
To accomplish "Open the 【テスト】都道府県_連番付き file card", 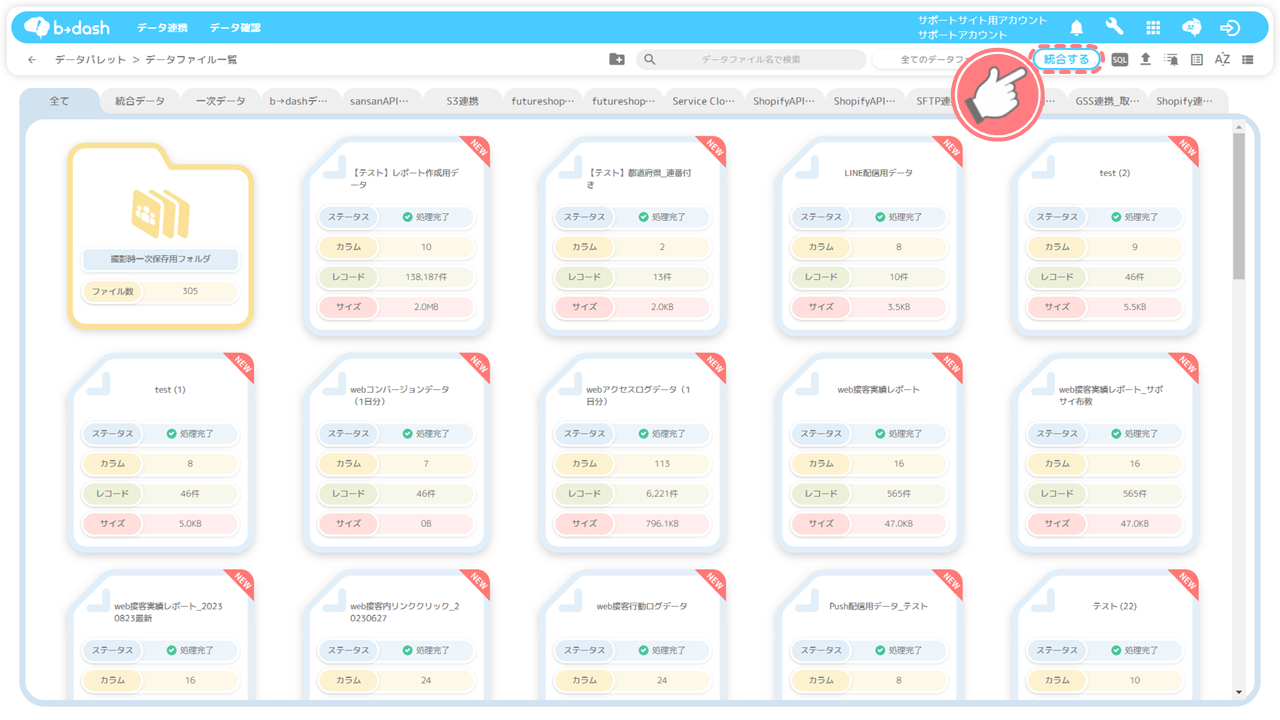I will pyautogui.click(x=633, y=236).
